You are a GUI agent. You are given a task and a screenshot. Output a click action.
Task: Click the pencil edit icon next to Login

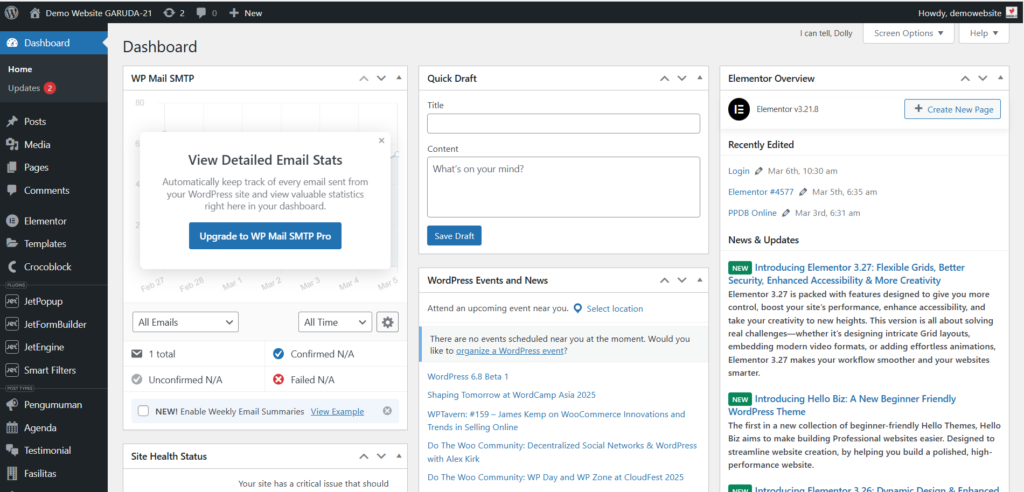tap(758, 171)
